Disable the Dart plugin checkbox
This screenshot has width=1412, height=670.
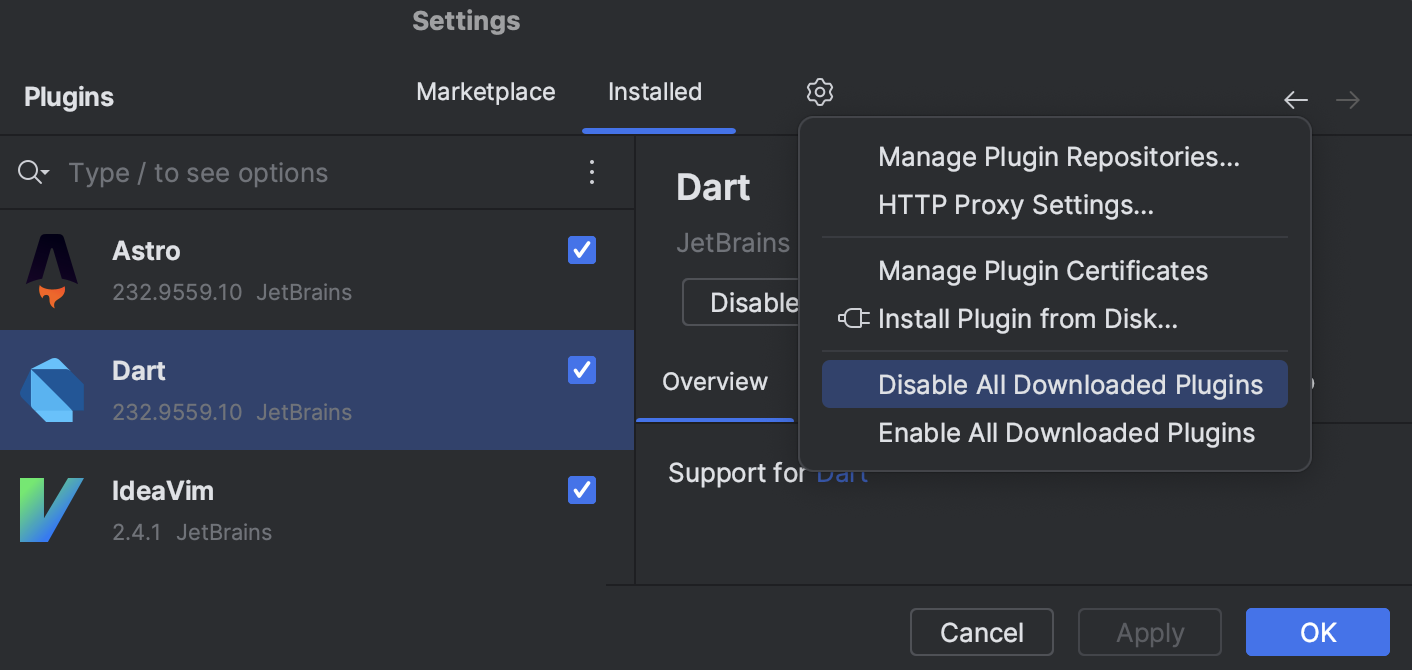[581, 370]
